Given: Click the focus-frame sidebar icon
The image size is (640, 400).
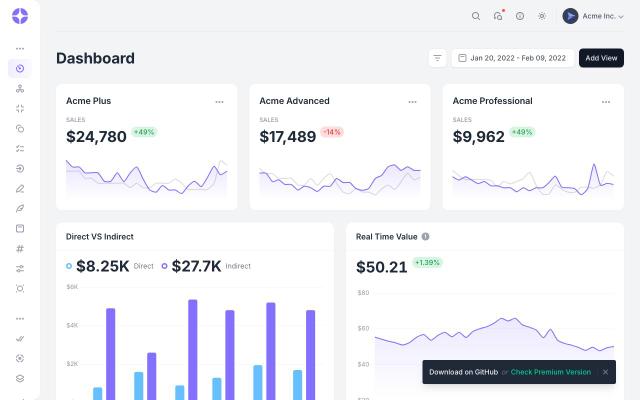Looking at the screenshot, I should [20, 289].
